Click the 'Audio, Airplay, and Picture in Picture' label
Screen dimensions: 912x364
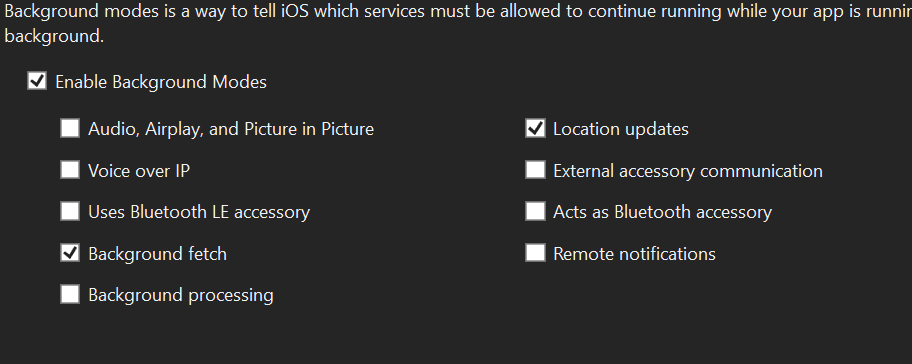click(231, 129)
